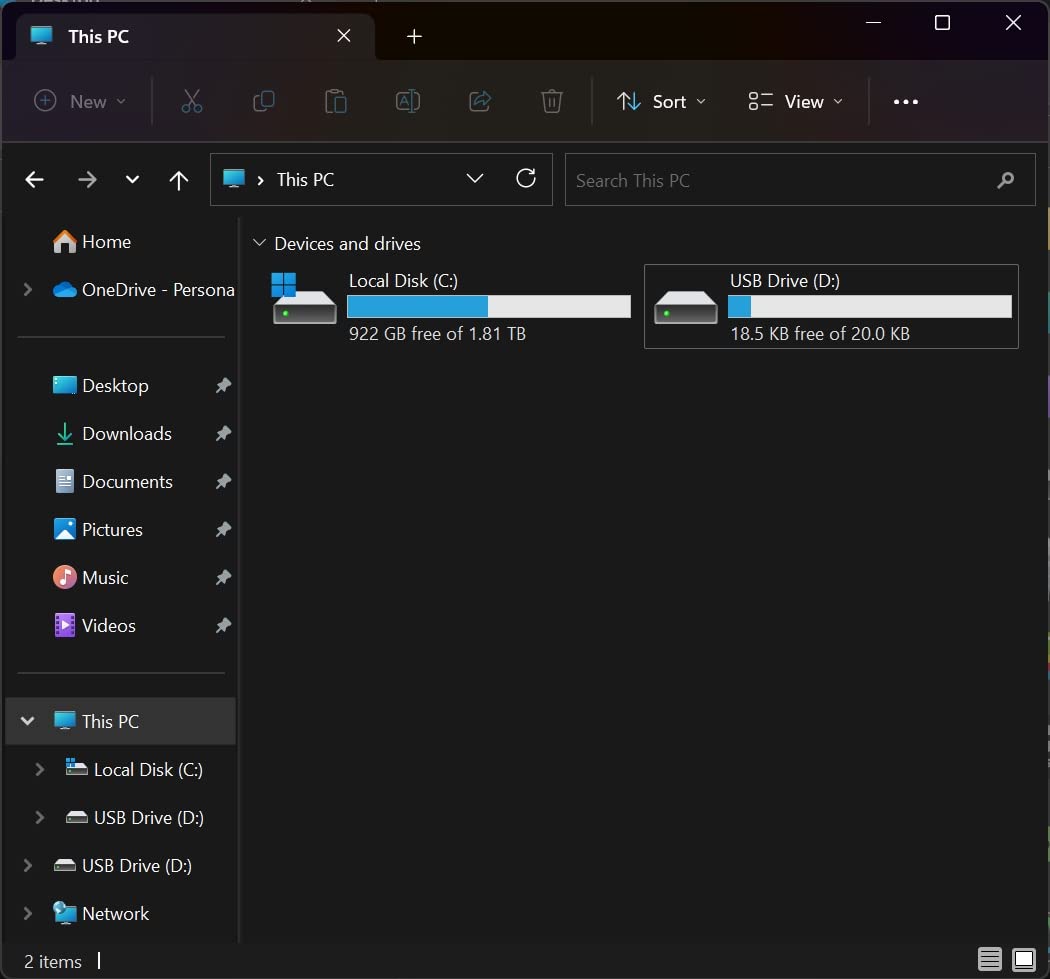Click the Share icon in toolbar

click(x=479, y=102)
